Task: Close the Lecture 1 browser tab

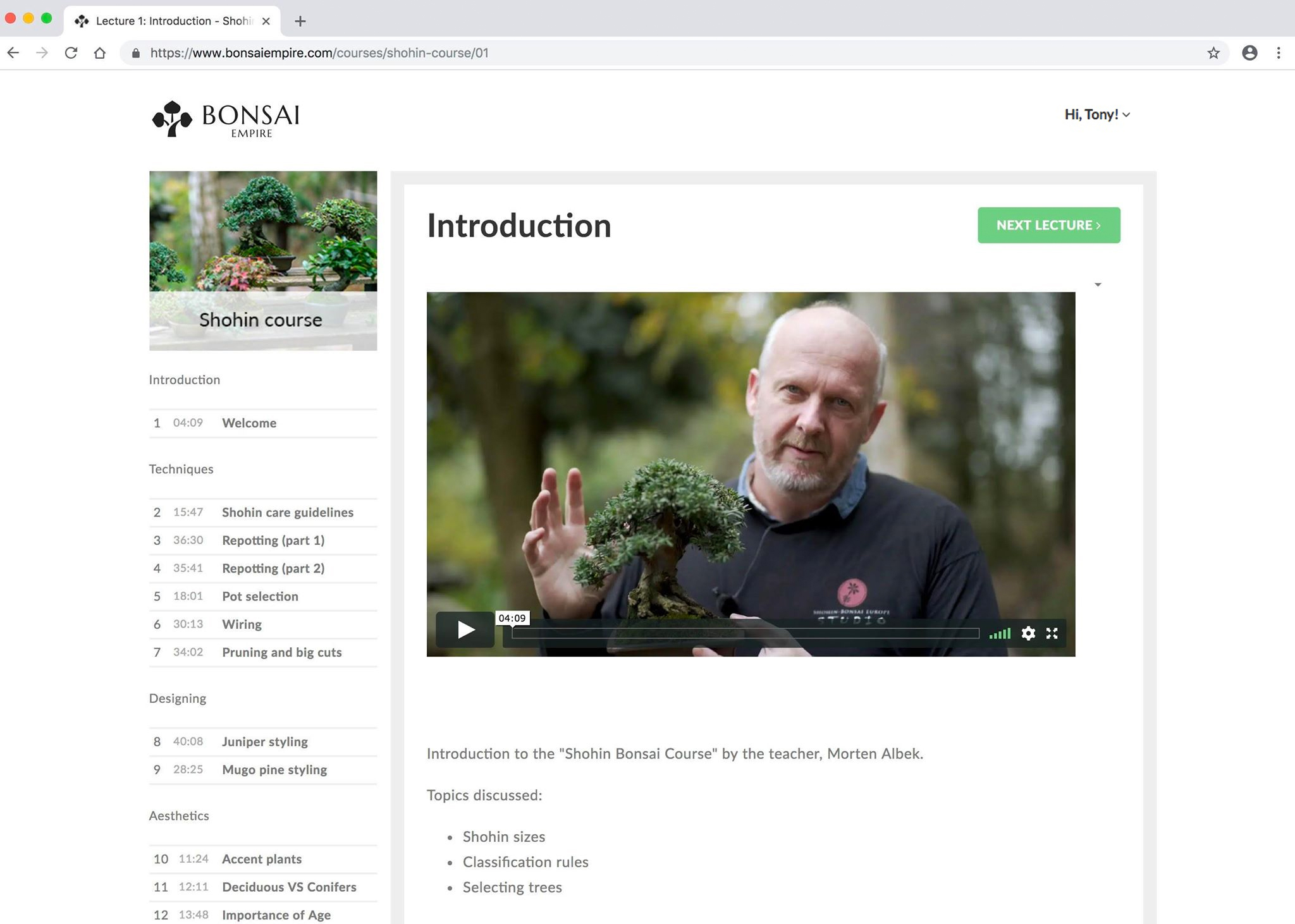Action: (266, 21)
